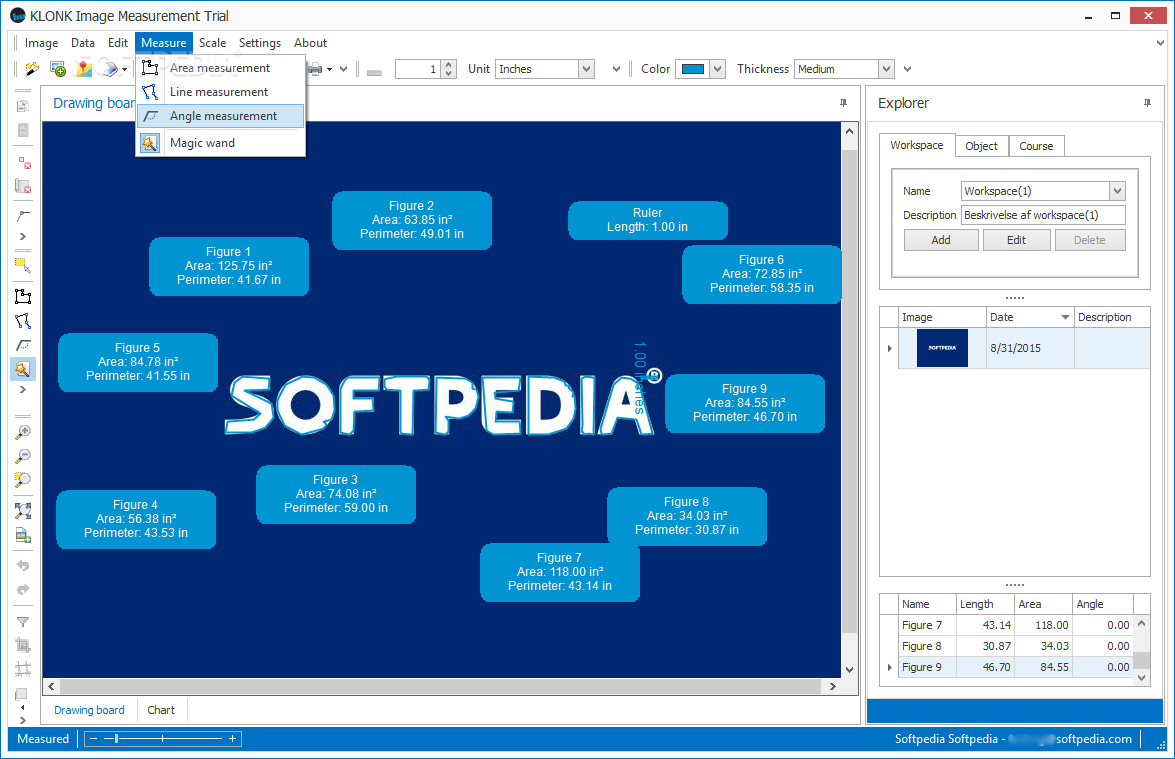Click the blue Color swatch
The image size is (1175, 759).
coord(692,69)
